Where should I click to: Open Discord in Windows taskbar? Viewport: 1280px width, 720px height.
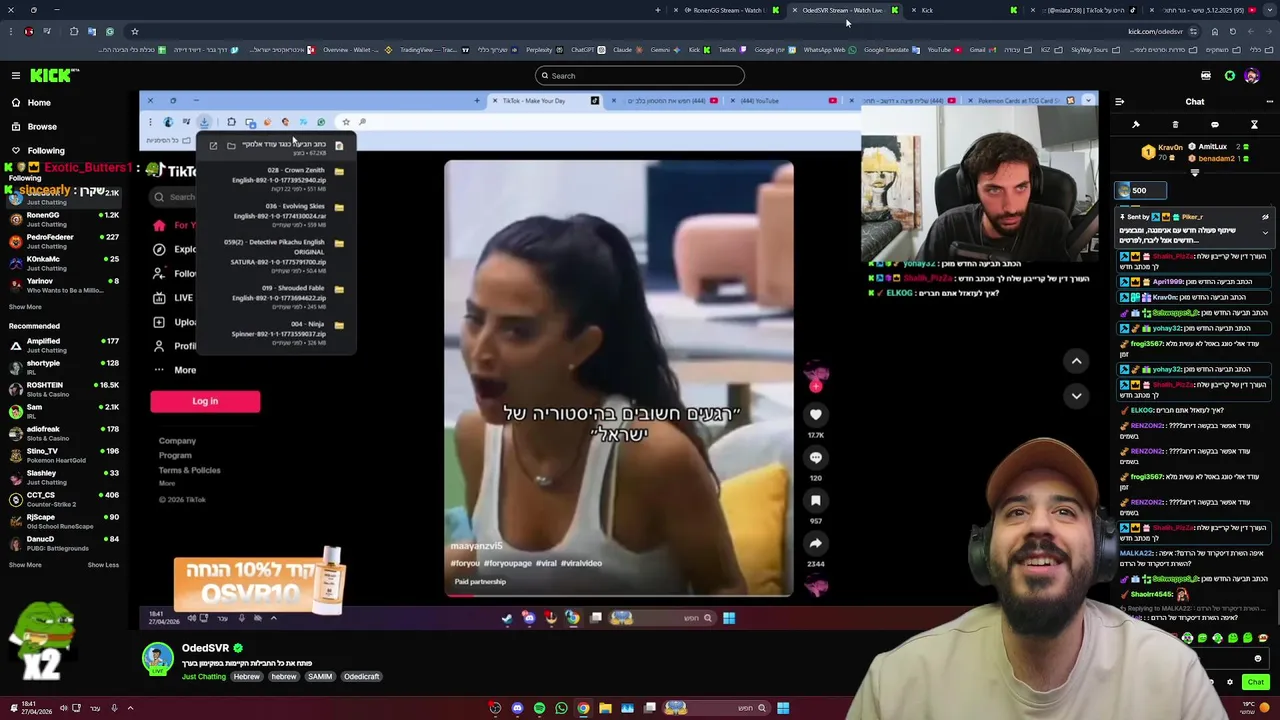click(517, 708)
